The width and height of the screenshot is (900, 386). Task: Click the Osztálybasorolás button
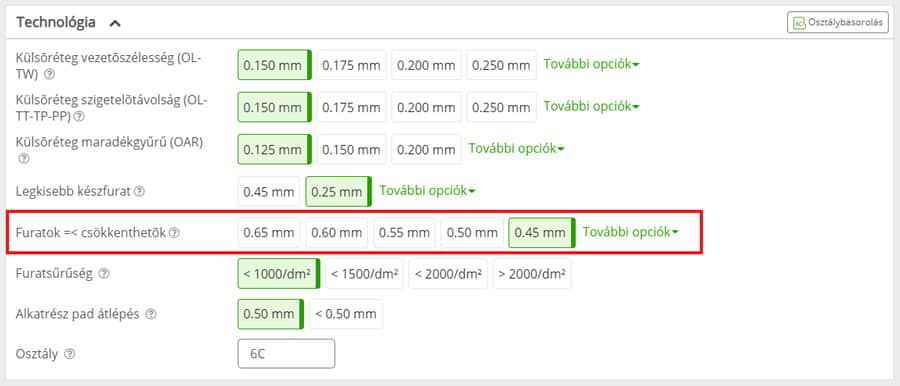pyautogui.click(x=838, y=23)
